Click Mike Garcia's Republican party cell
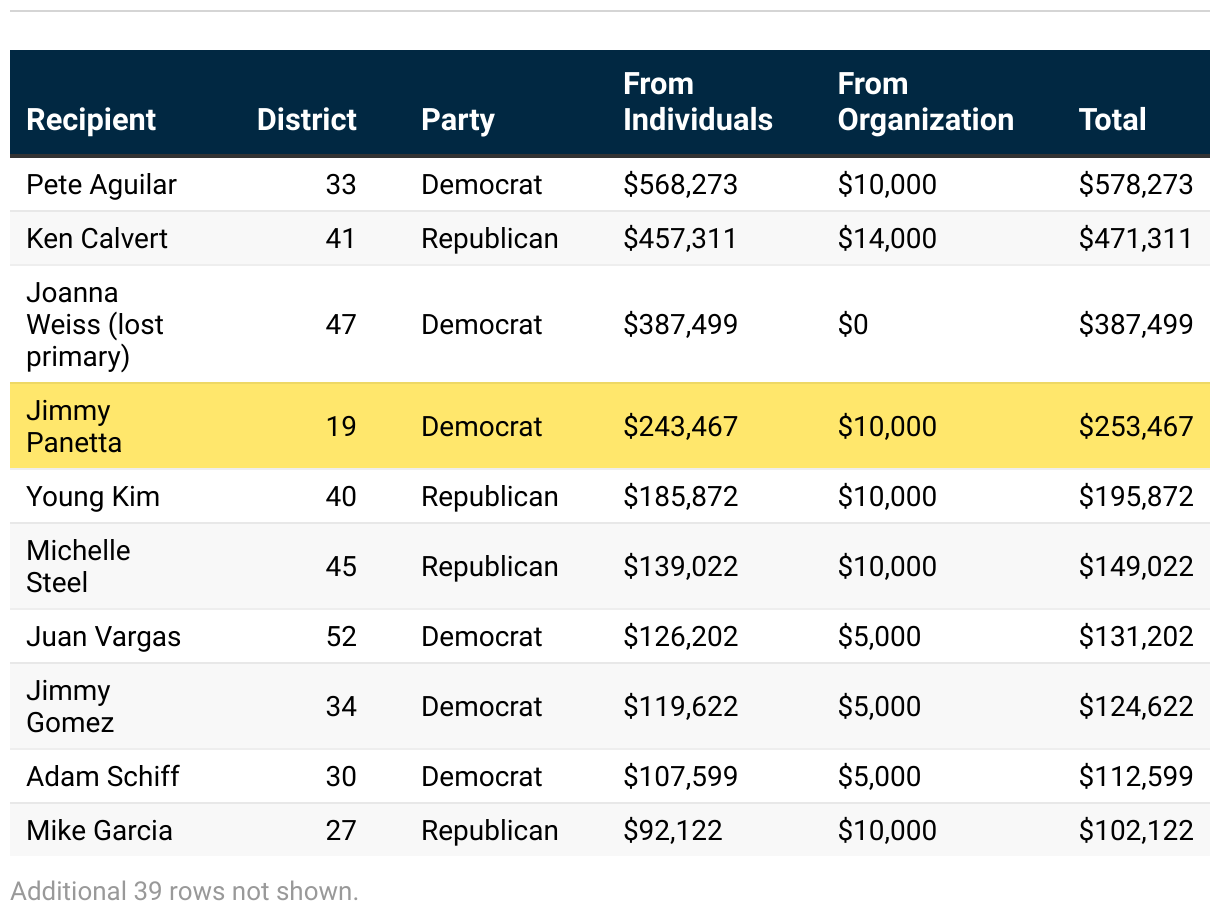 (489, 831)
